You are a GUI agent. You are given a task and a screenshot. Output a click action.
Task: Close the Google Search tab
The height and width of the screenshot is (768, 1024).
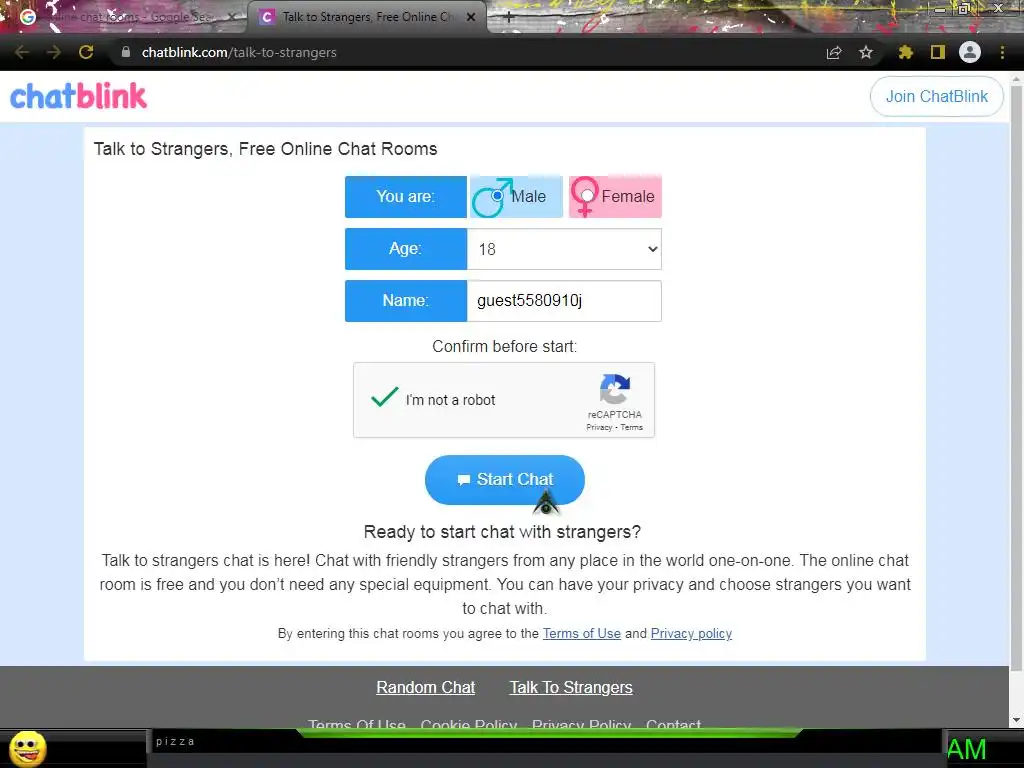[x=232, y=17]
